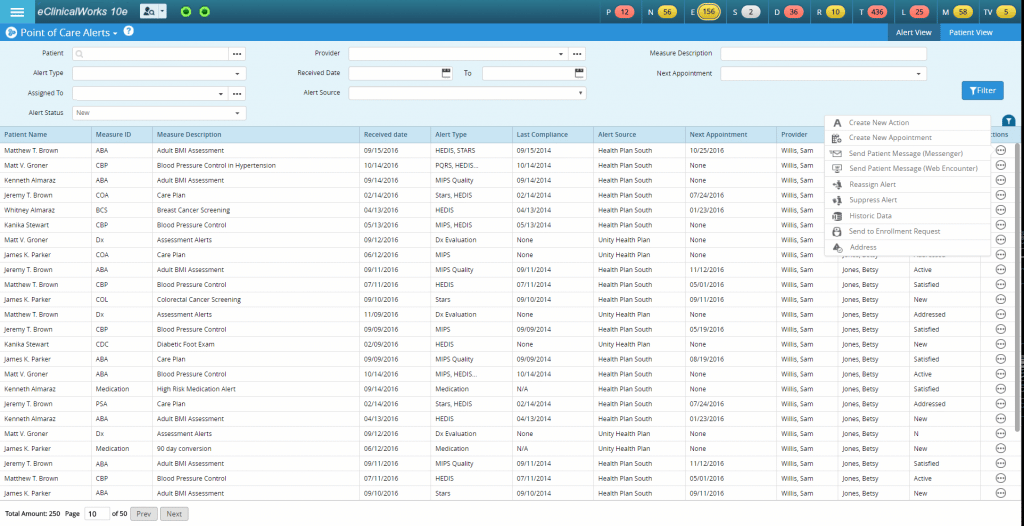
Task: Open actions for High Risk Medication Alert row
Action: [1000, 389]
